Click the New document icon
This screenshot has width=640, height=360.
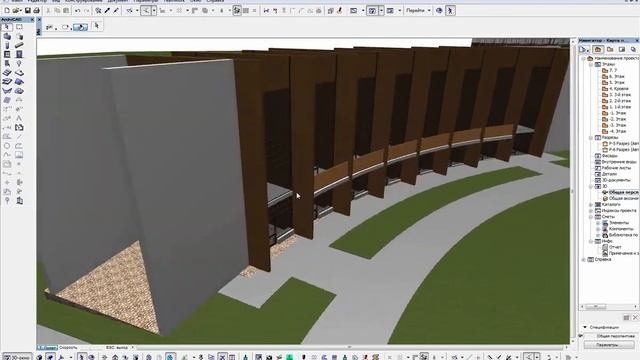[x=7, y=11]
